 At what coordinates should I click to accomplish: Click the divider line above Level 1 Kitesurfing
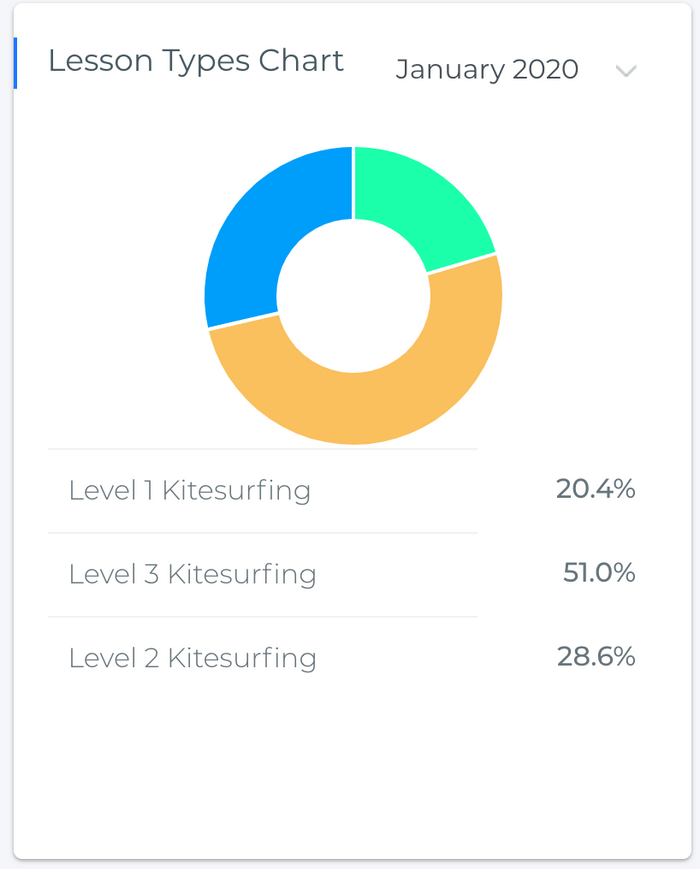[263, 449]
